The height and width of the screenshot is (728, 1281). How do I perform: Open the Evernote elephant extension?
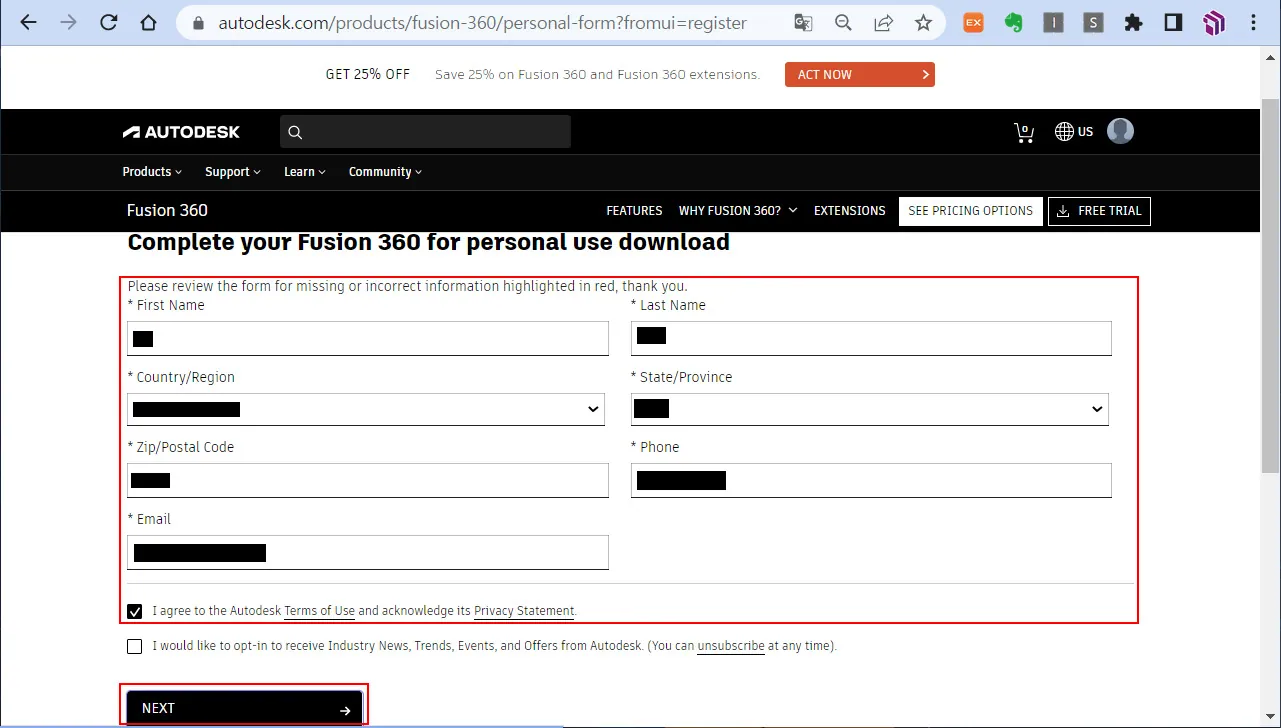click(x=1013, y=22)
